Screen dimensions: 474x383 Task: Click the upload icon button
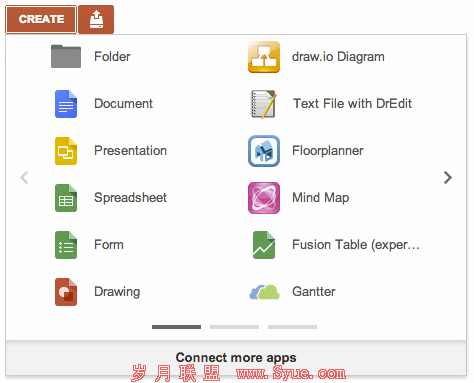click(x=96, y=19)
